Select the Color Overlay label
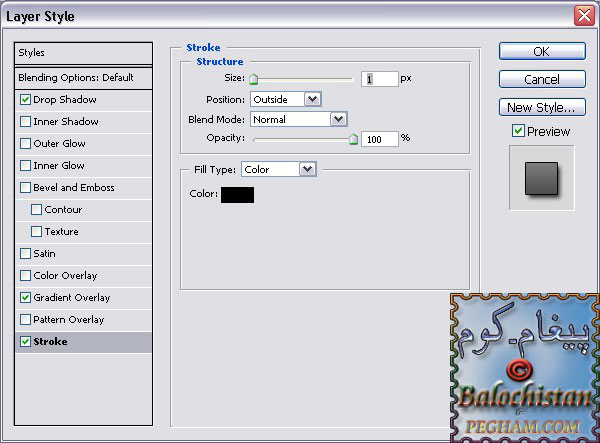 pyautogui.click(x=65, y=275)
